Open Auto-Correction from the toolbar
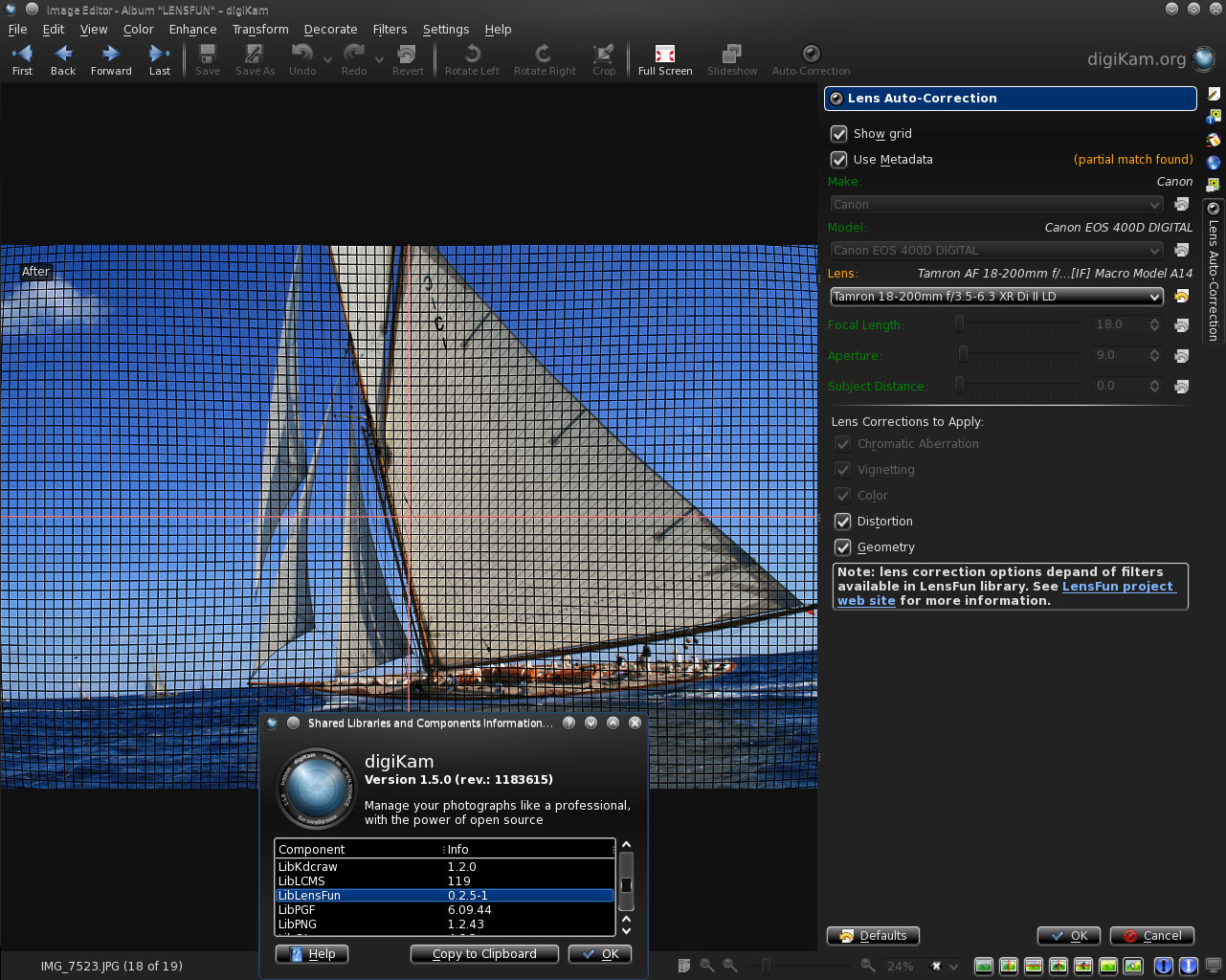The image size is (1226, 980). pos(810,53)
